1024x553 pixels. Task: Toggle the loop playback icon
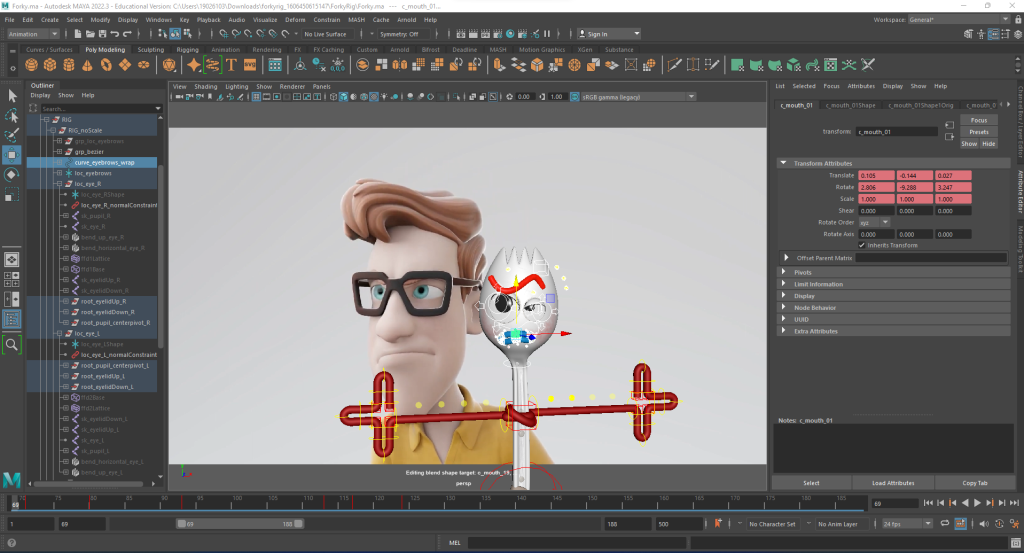point(944,524)
